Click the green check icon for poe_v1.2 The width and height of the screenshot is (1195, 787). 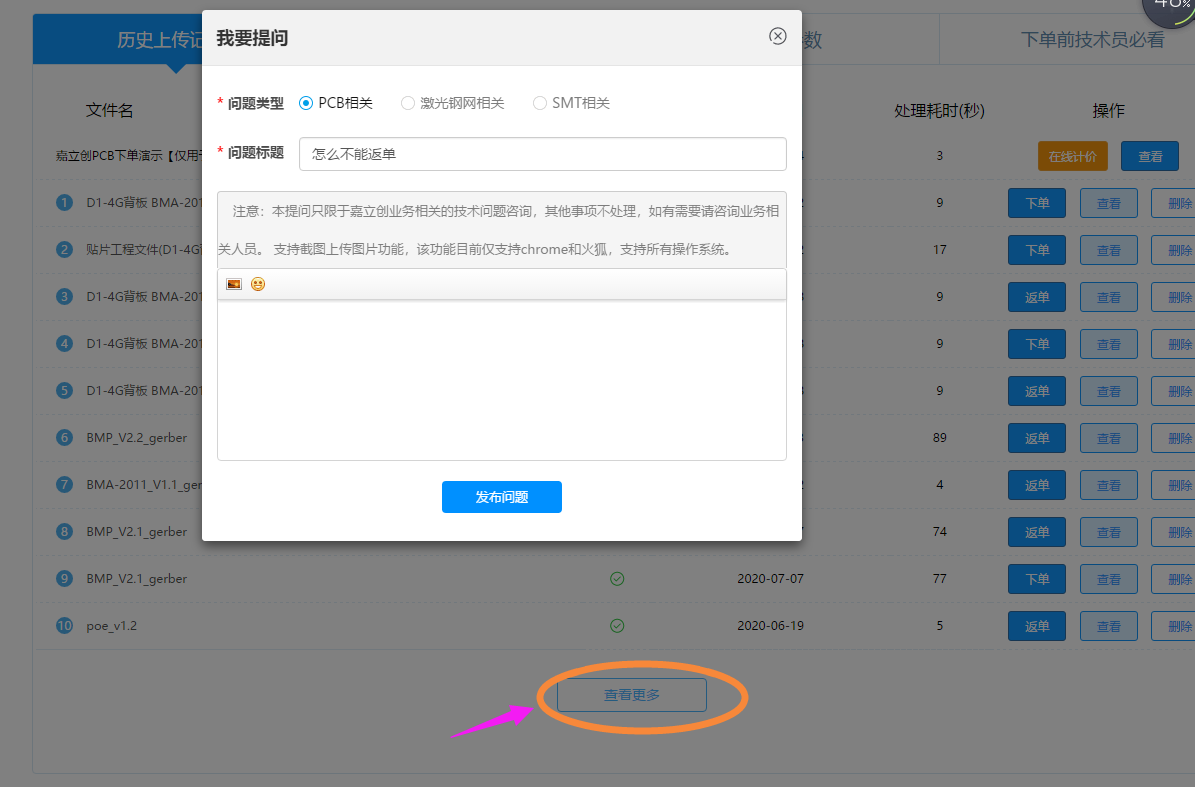617,625
